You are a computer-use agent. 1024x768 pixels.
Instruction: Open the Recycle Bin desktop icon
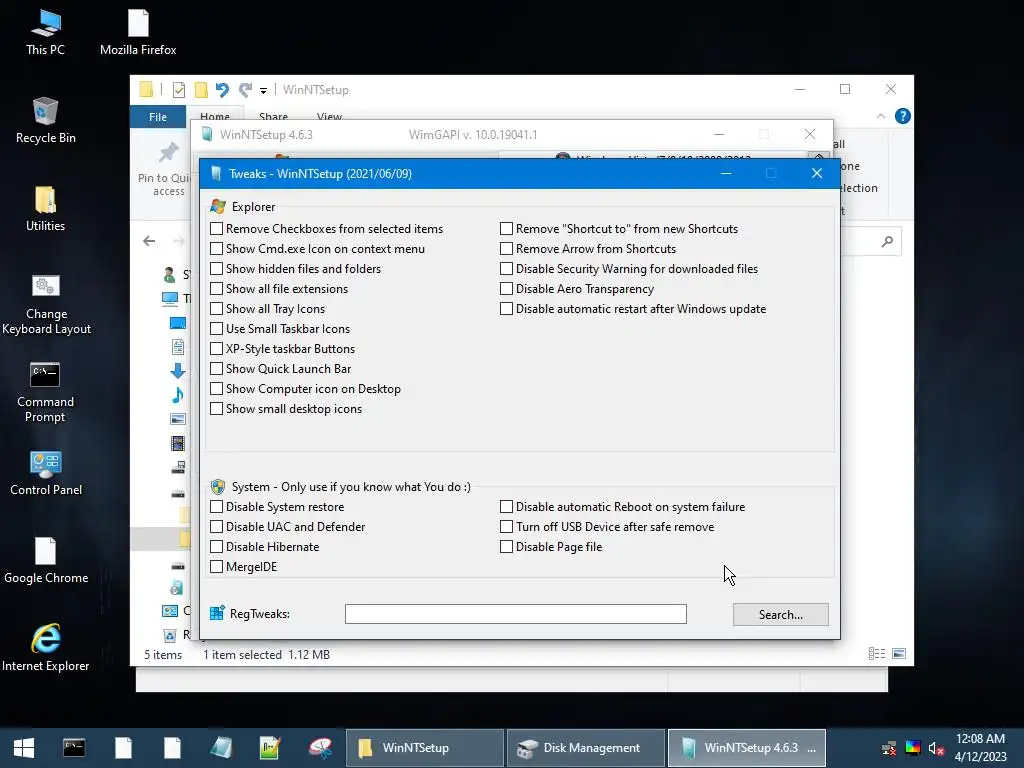point(45,121)
